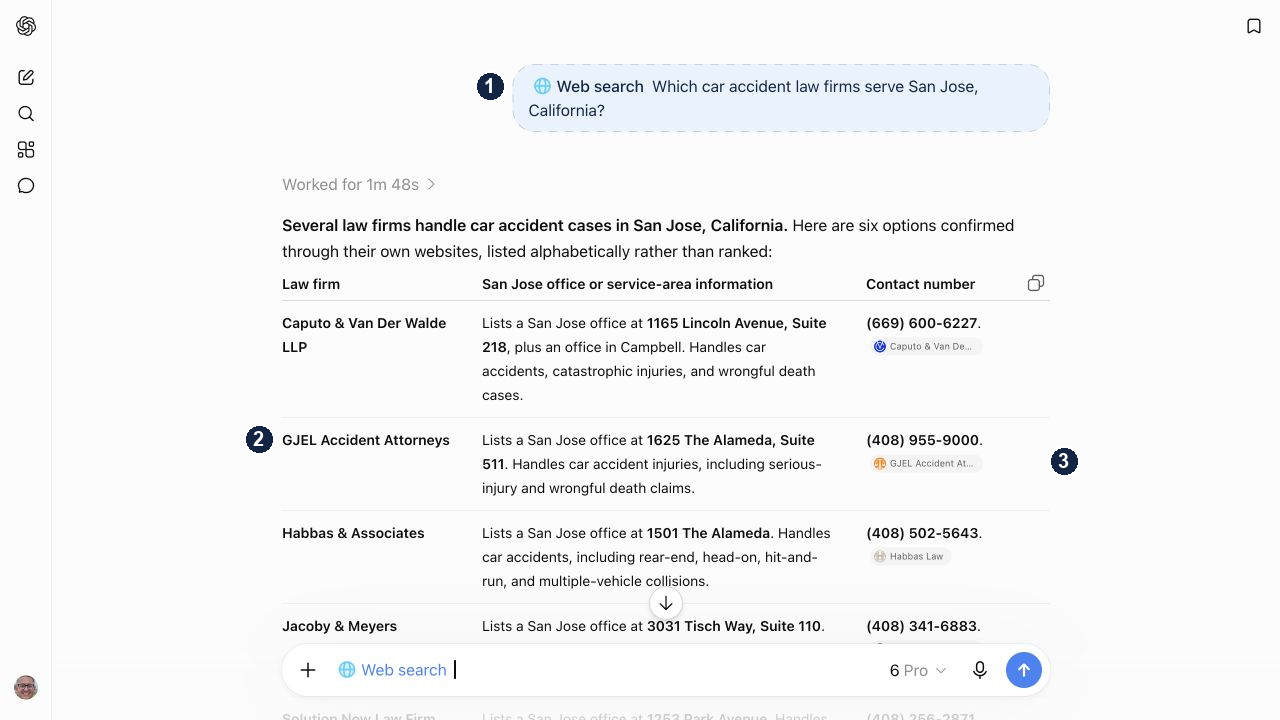
Task: Click 'Habbas & Associates' firm name
Action: (x=353, y=533)
